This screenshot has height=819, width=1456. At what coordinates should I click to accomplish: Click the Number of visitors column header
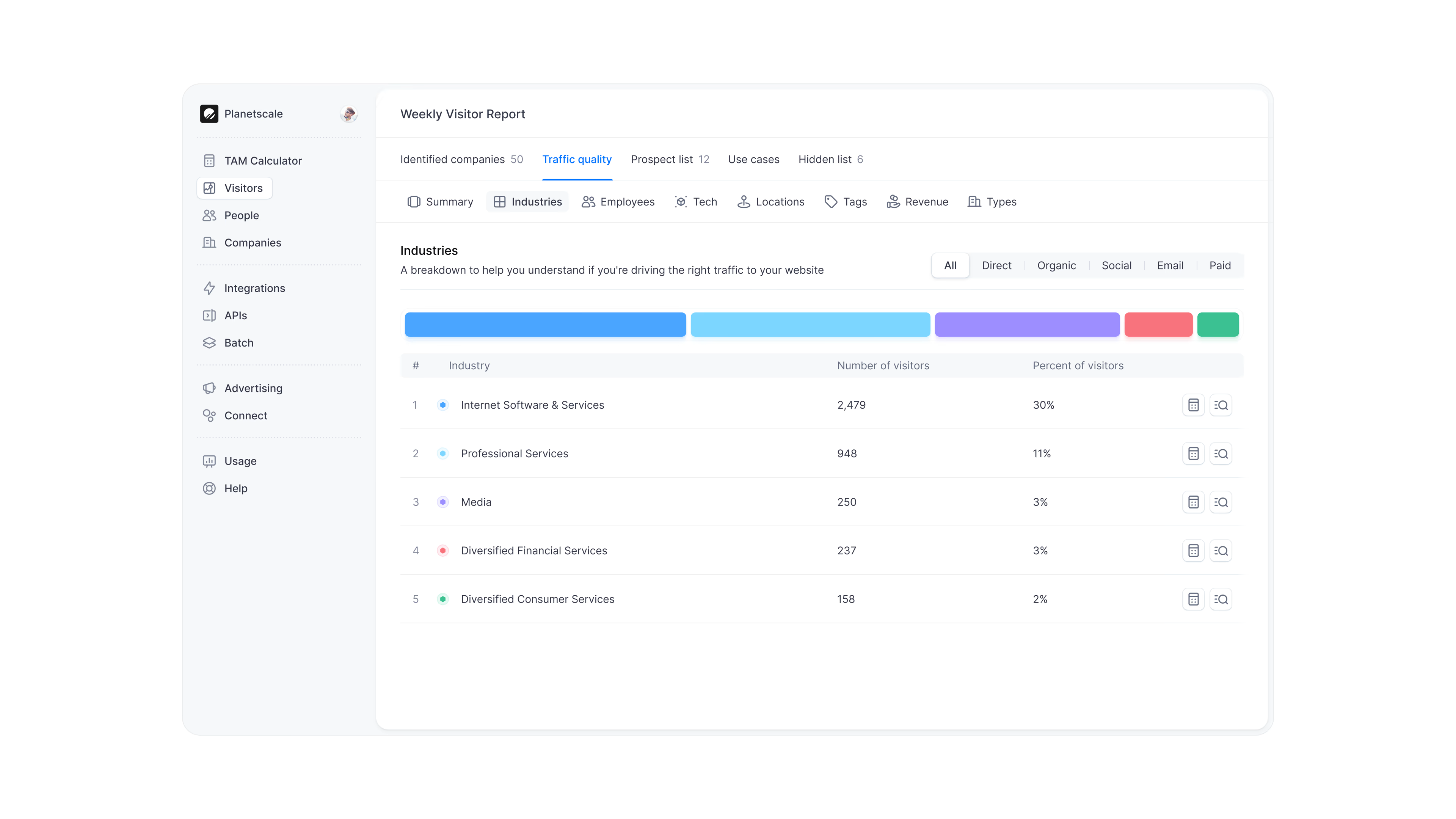coord(883,366)
